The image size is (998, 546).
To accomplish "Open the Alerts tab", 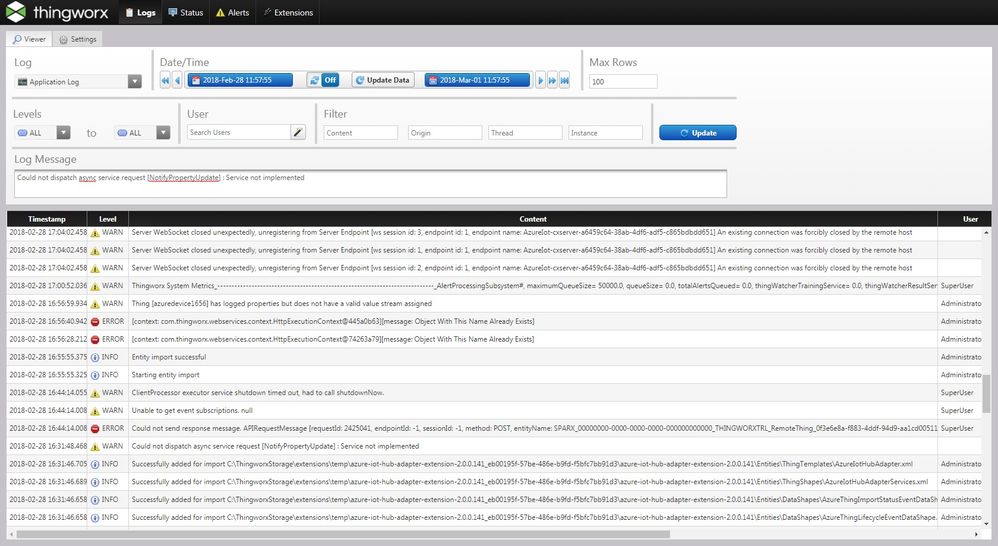I will tap(232, 12).
